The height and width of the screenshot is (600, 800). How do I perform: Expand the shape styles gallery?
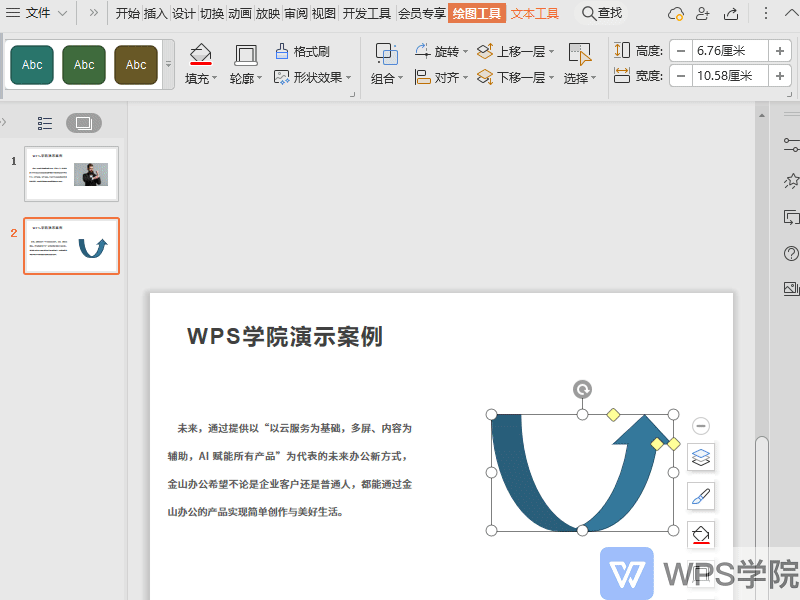pyautogui.click(x=168, y=65)
